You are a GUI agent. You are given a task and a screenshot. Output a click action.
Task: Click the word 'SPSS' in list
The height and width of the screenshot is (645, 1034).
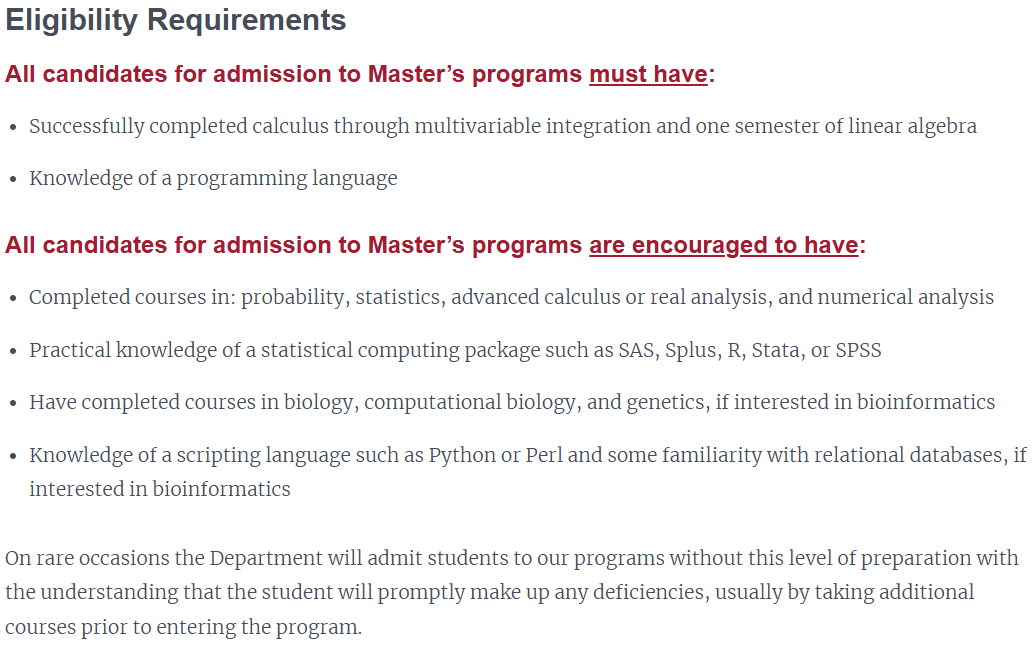[x=858, y=350]
